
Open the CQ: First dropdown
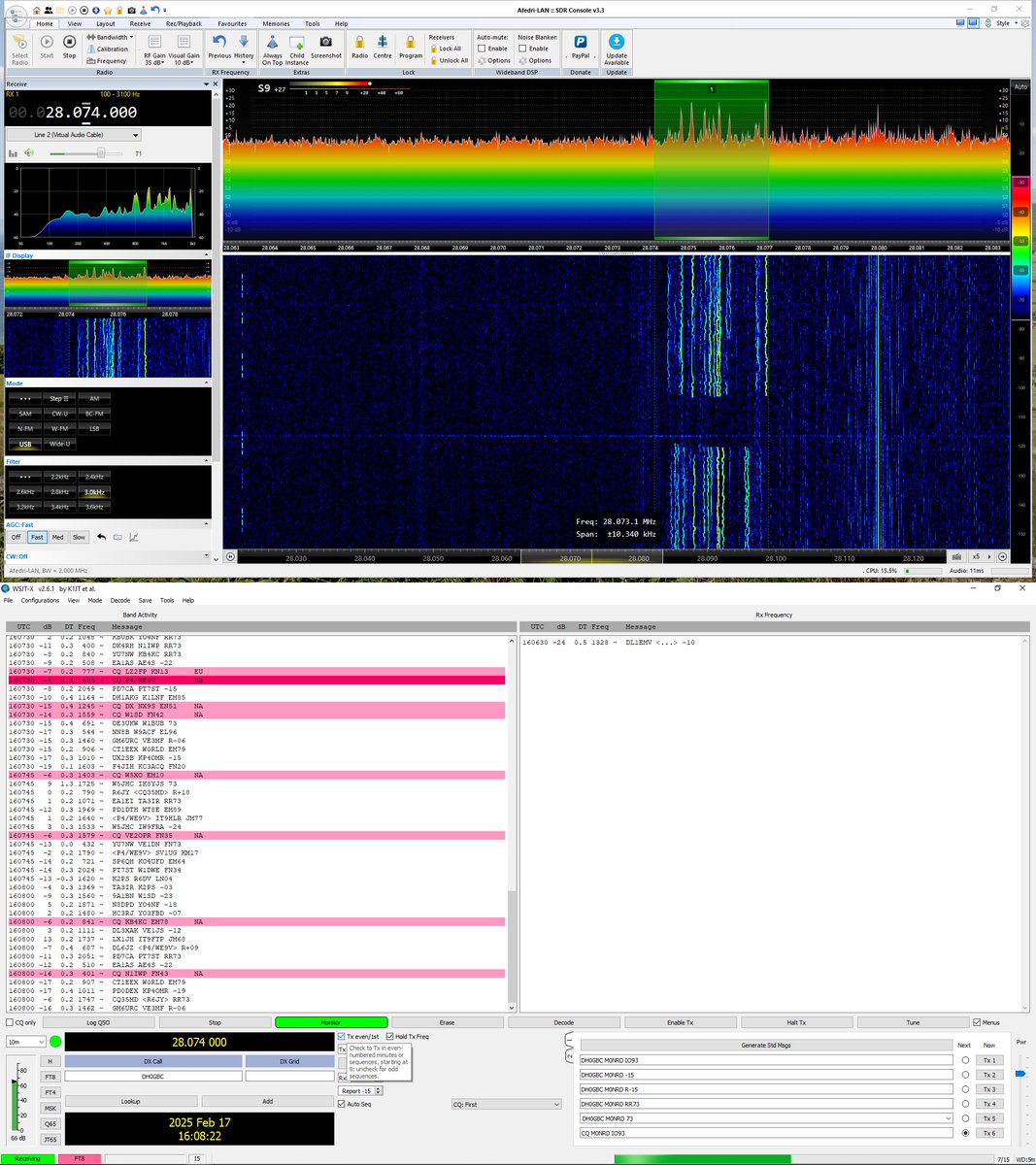506,1104
